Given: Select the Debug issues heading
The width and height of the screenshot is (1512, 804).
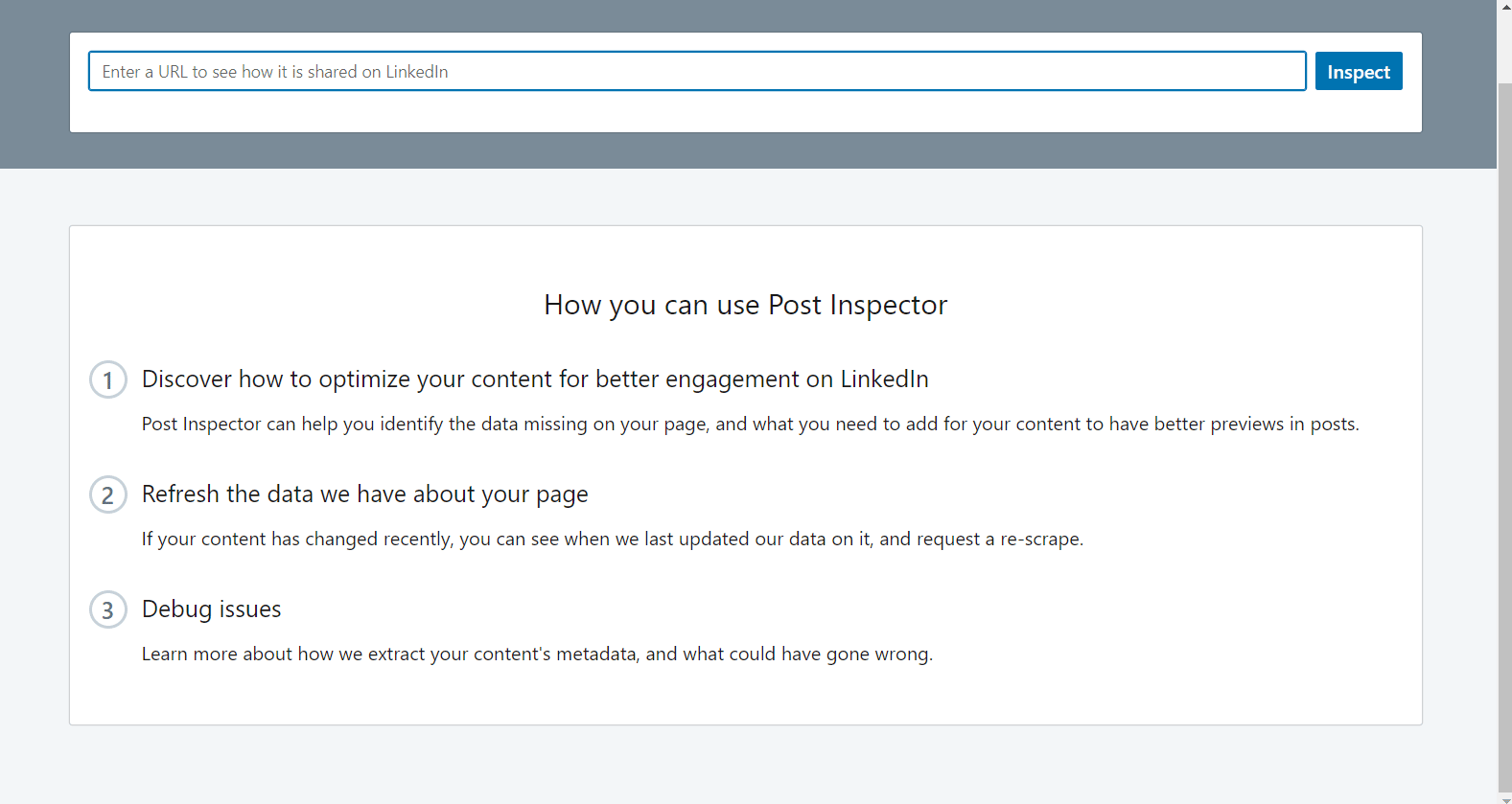Looking at the screenshot, I should click(211, 609).
